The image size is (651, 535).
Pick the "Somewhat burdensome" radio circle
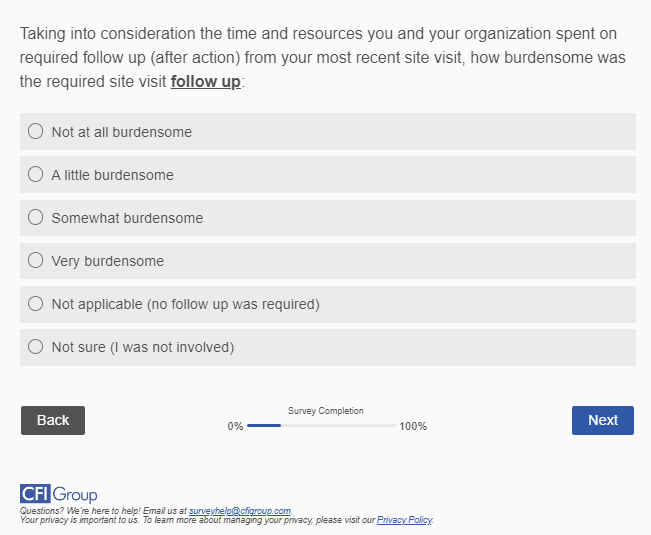pos(36,217)
